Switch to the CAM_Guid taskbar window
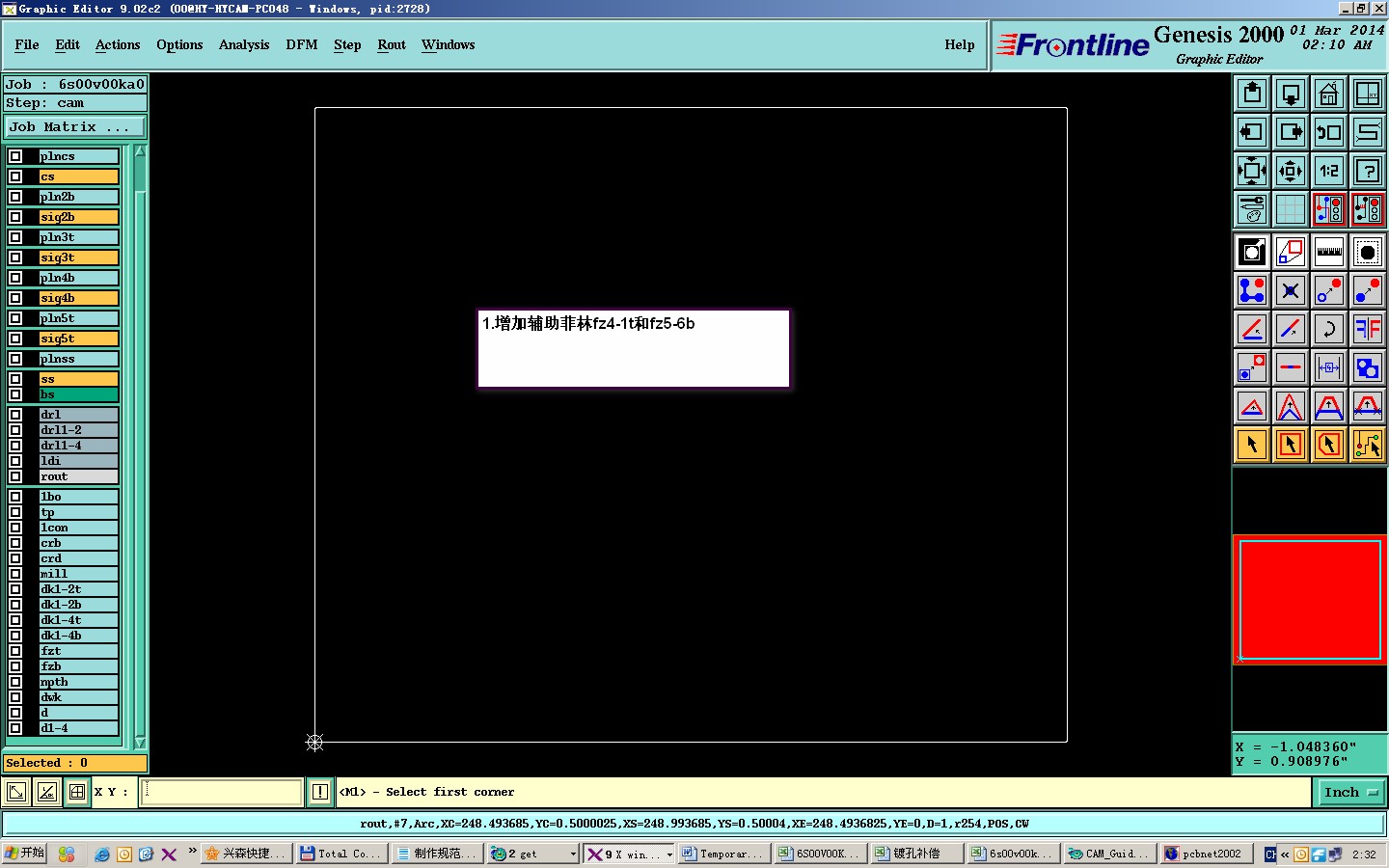This screenshot has height=868, width=1389. point(1109,854)
